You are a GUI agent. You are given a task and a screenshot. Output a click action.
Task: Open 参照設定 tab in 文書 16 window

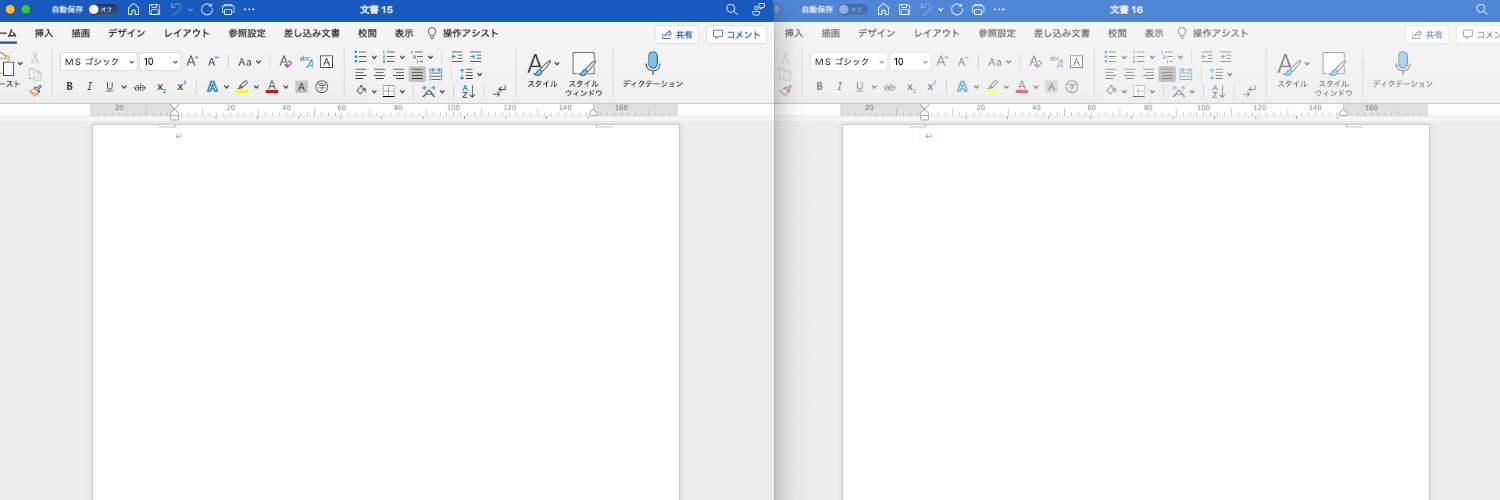[997, 33]
